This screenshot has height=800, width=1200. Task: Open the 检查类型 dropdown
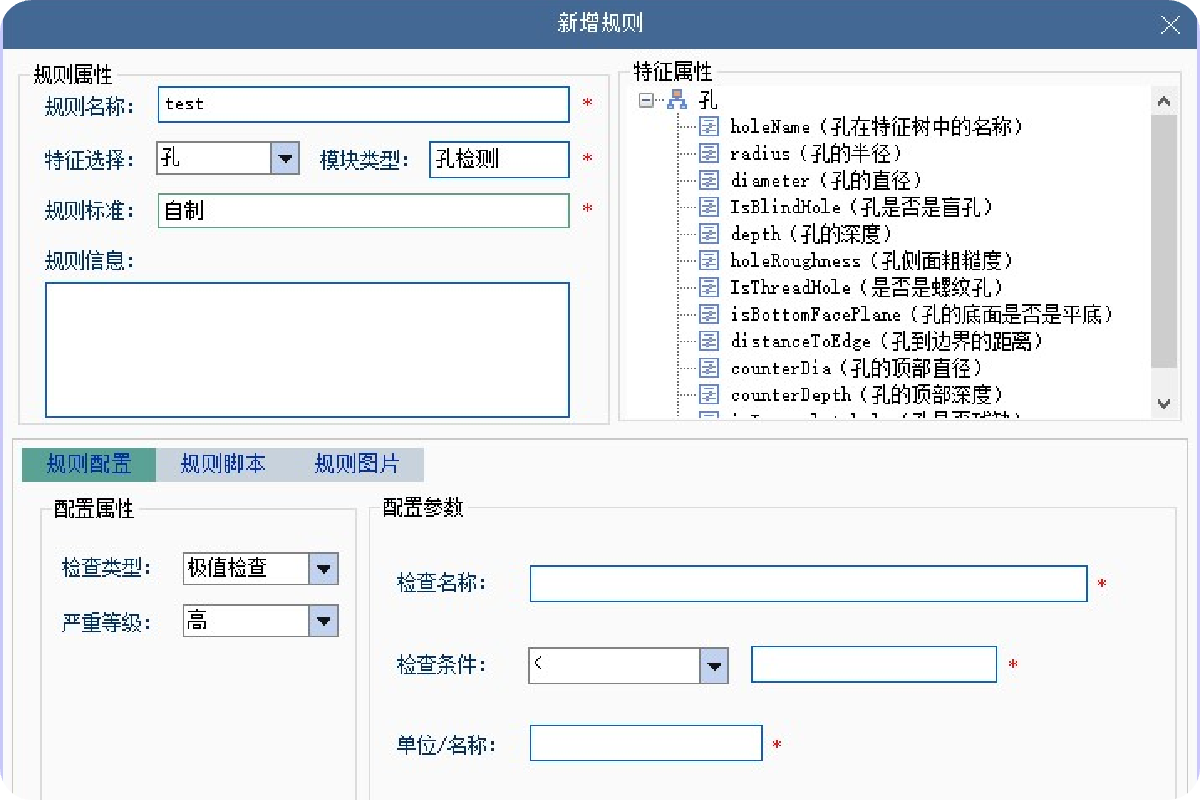(323, 569)
